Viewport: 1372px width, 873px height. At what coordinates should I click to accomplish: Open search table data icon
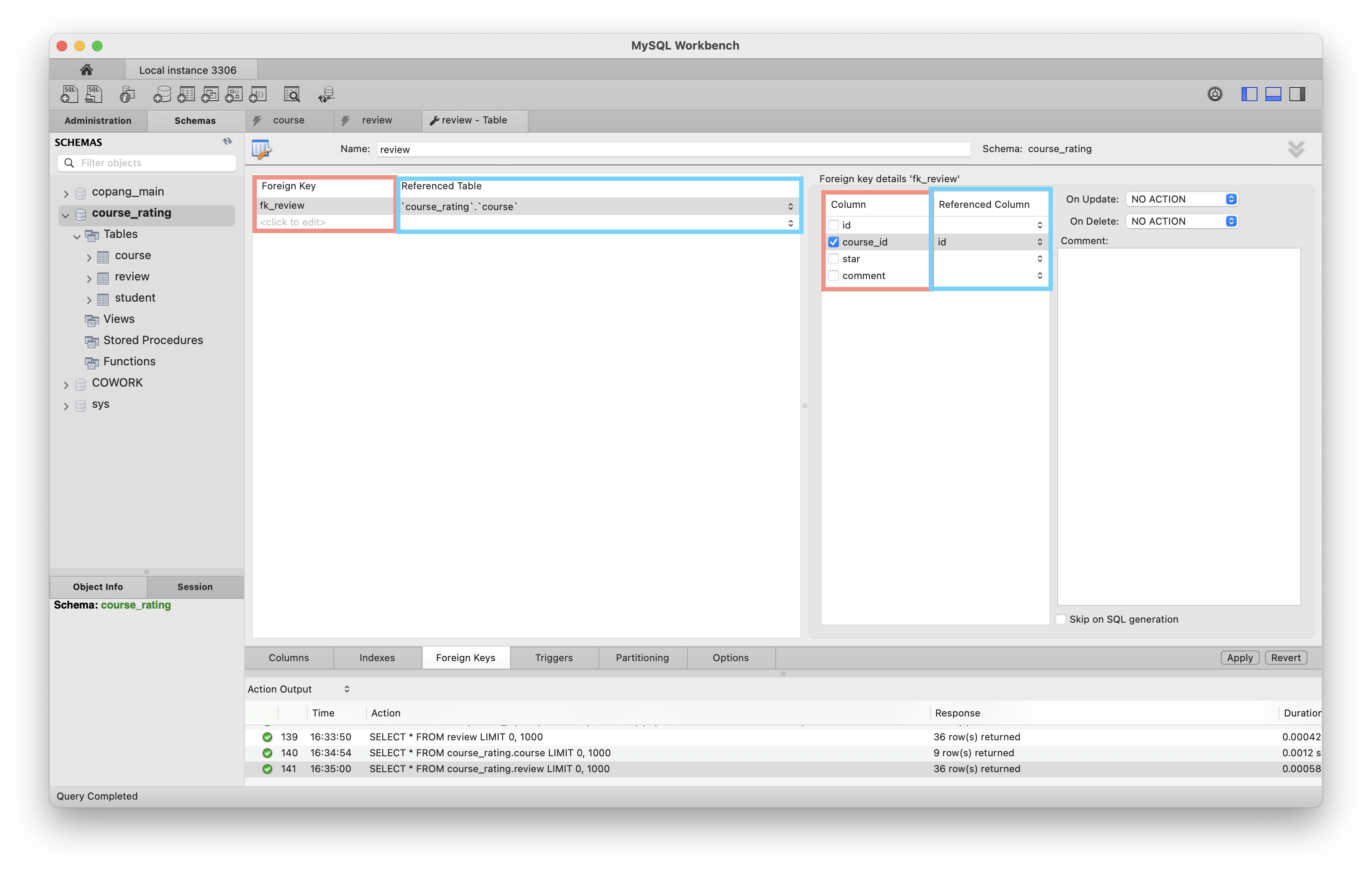pos(292,94)
